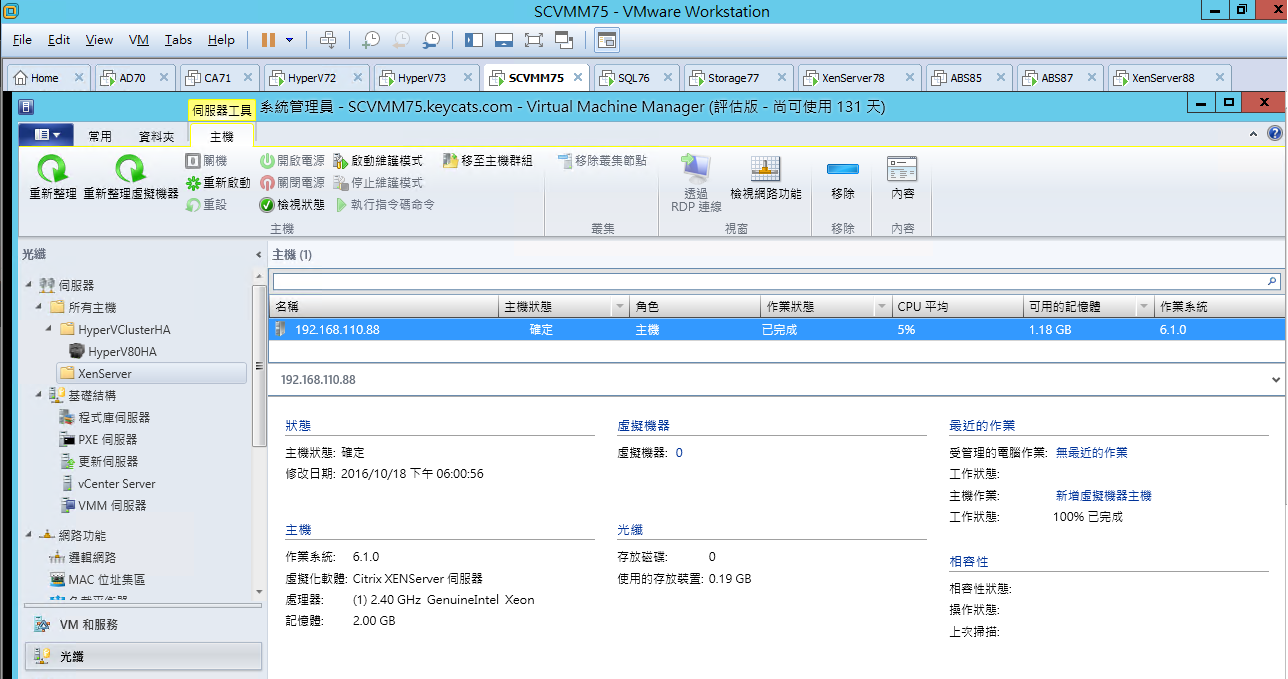Collapse the 所有主機 tree node
This screenshot has height=679, width=1288.
pyautogui.click(x=38, y=308)
